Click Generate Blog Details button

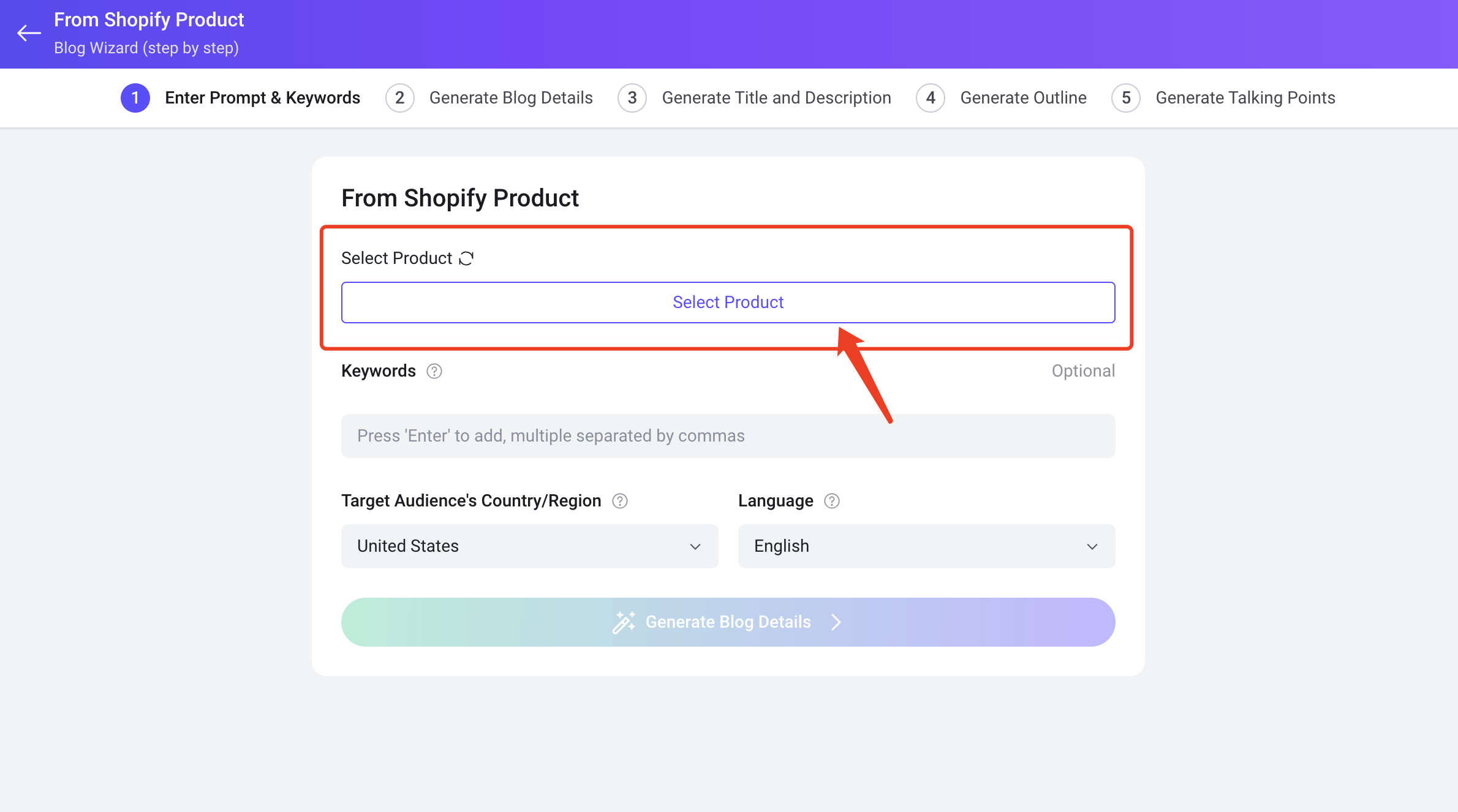coord(728,622)
